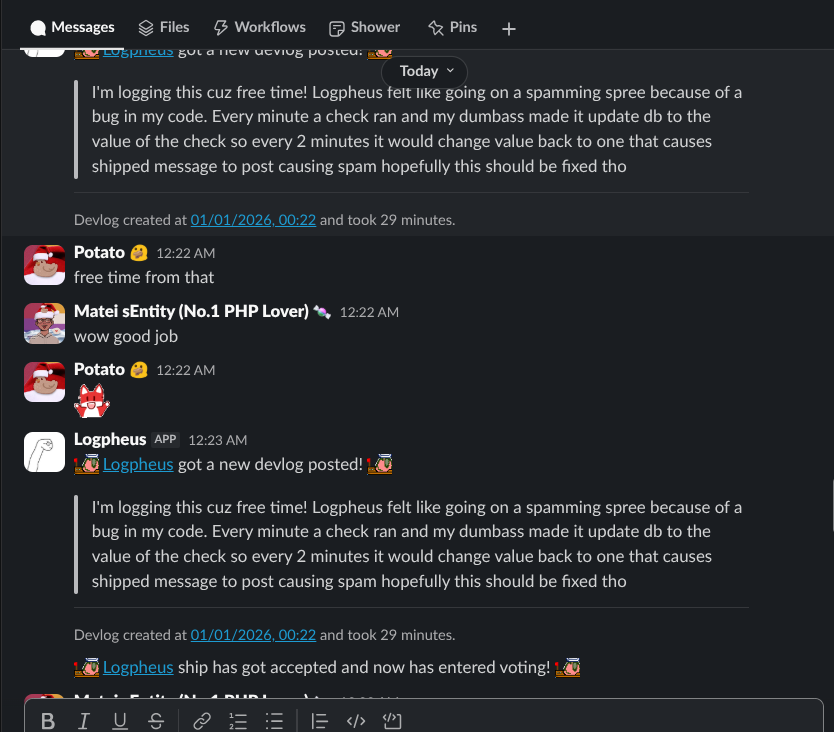Image resolution: width=834 pixels, height=732 pixels.
Task: Click the lower 01/01/2026, 00:22 devlog link
Action: pos(253,634)
